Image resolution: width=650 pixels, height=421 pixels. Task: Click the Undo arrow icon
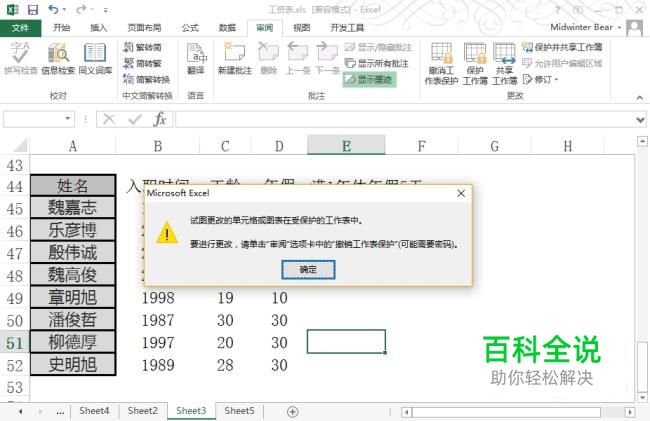pyautogui.click(x=53, y=9)
